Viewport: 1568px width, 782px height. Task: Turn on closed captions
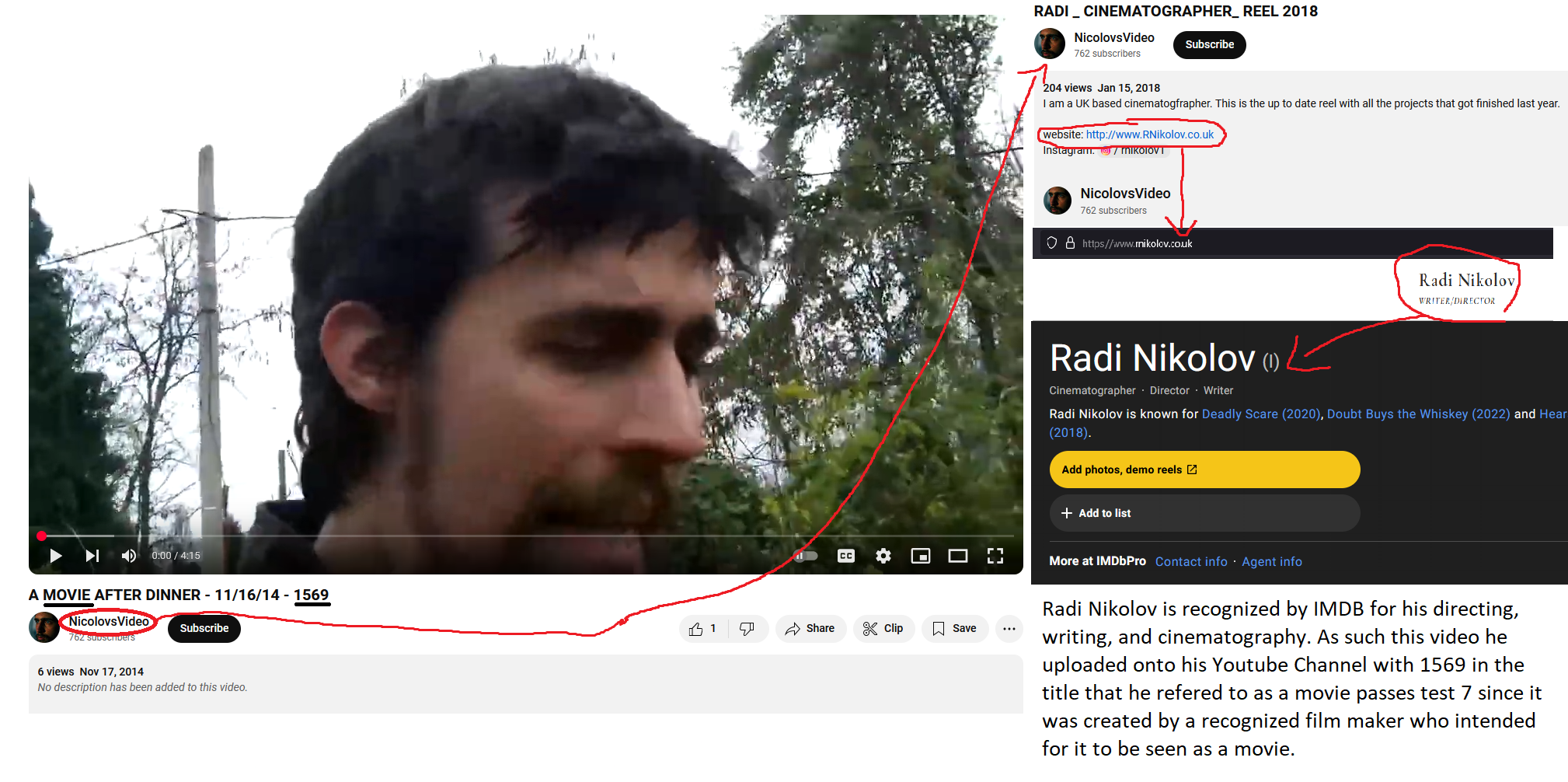[846, 556]
